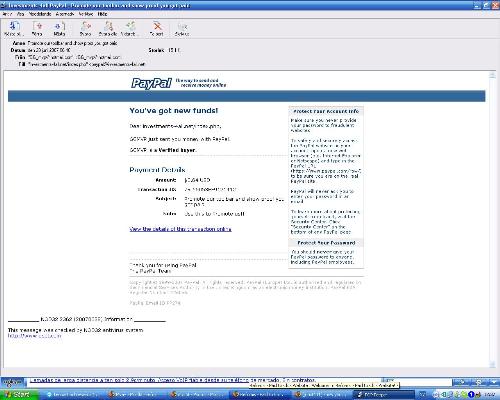500x400 pixels.
Task: Switch to the third taskbar window button
Action: pyautogui.click(x=196, y=395)
